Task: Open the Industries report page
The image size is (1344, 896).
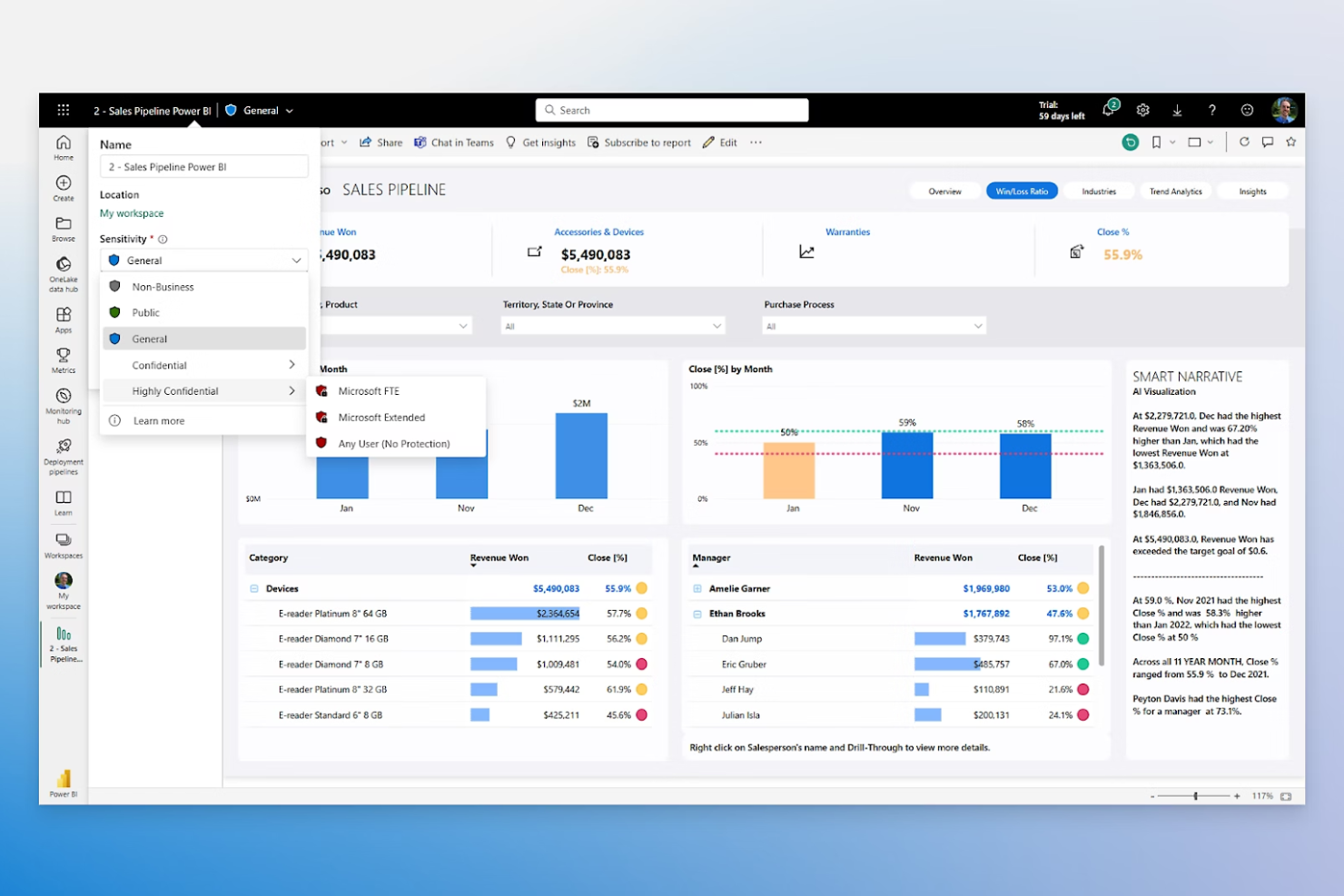Action: [x=1099, y=191]
